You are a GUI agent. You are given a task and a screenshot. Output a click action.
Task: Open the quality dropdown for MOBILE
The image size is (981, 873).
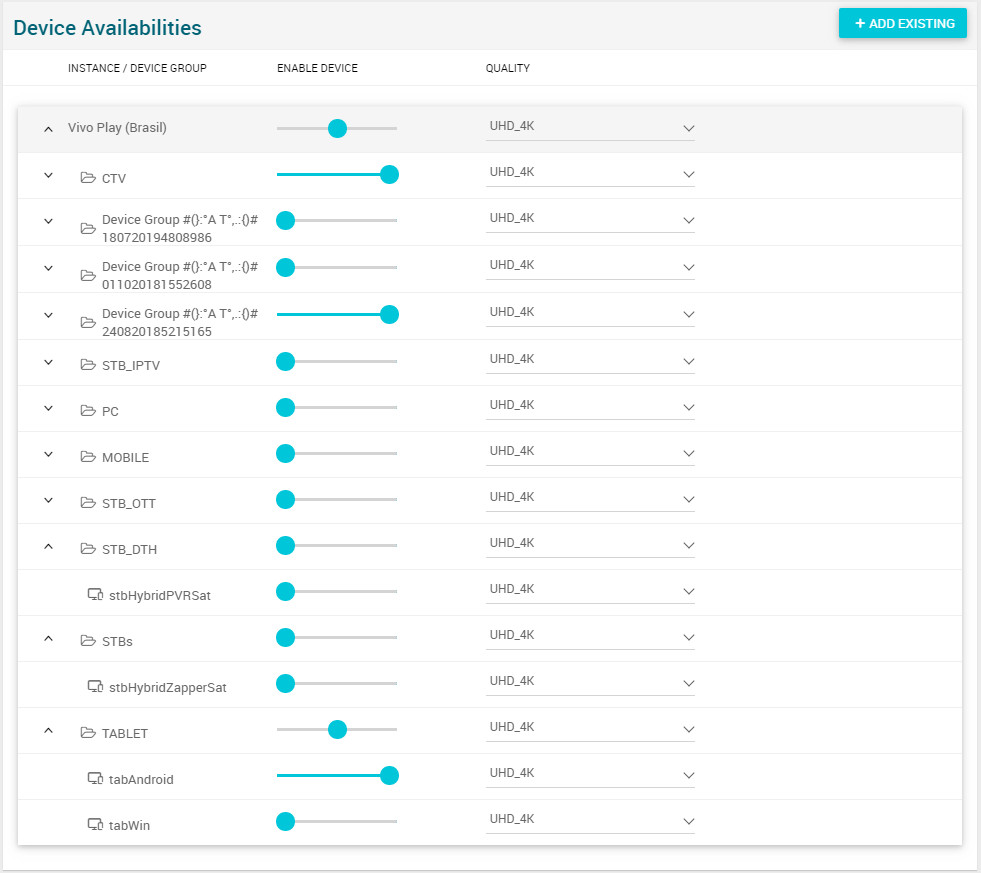point(590,453)
